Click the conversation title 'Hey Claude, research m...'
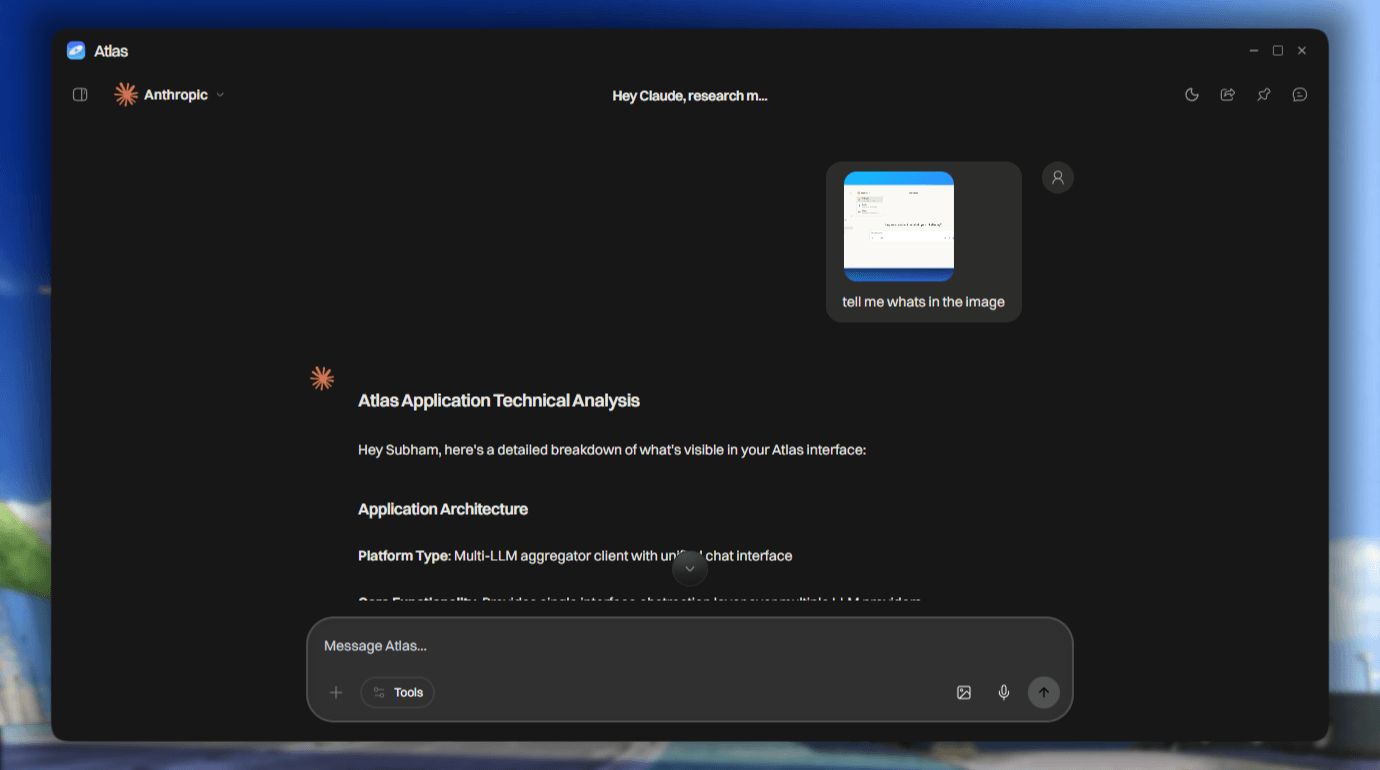This screenshot has width=1380, height=770. tap(690, 96)
